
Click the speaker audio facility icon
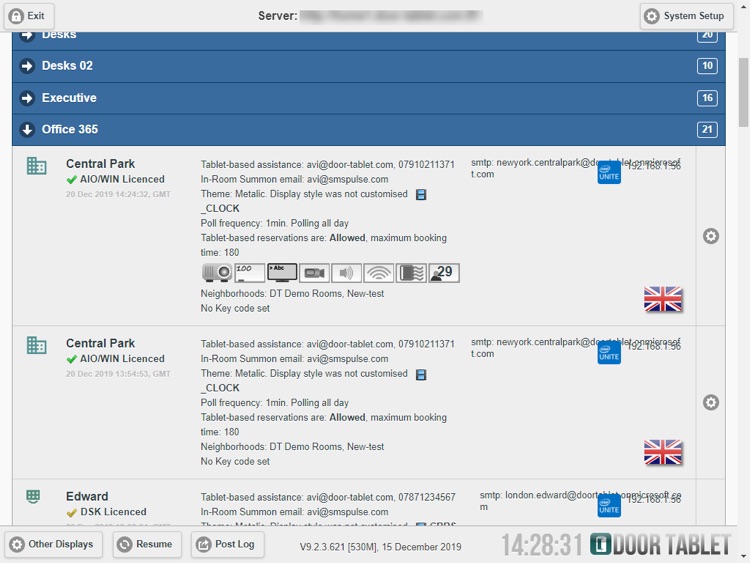(x=346, y=273)
